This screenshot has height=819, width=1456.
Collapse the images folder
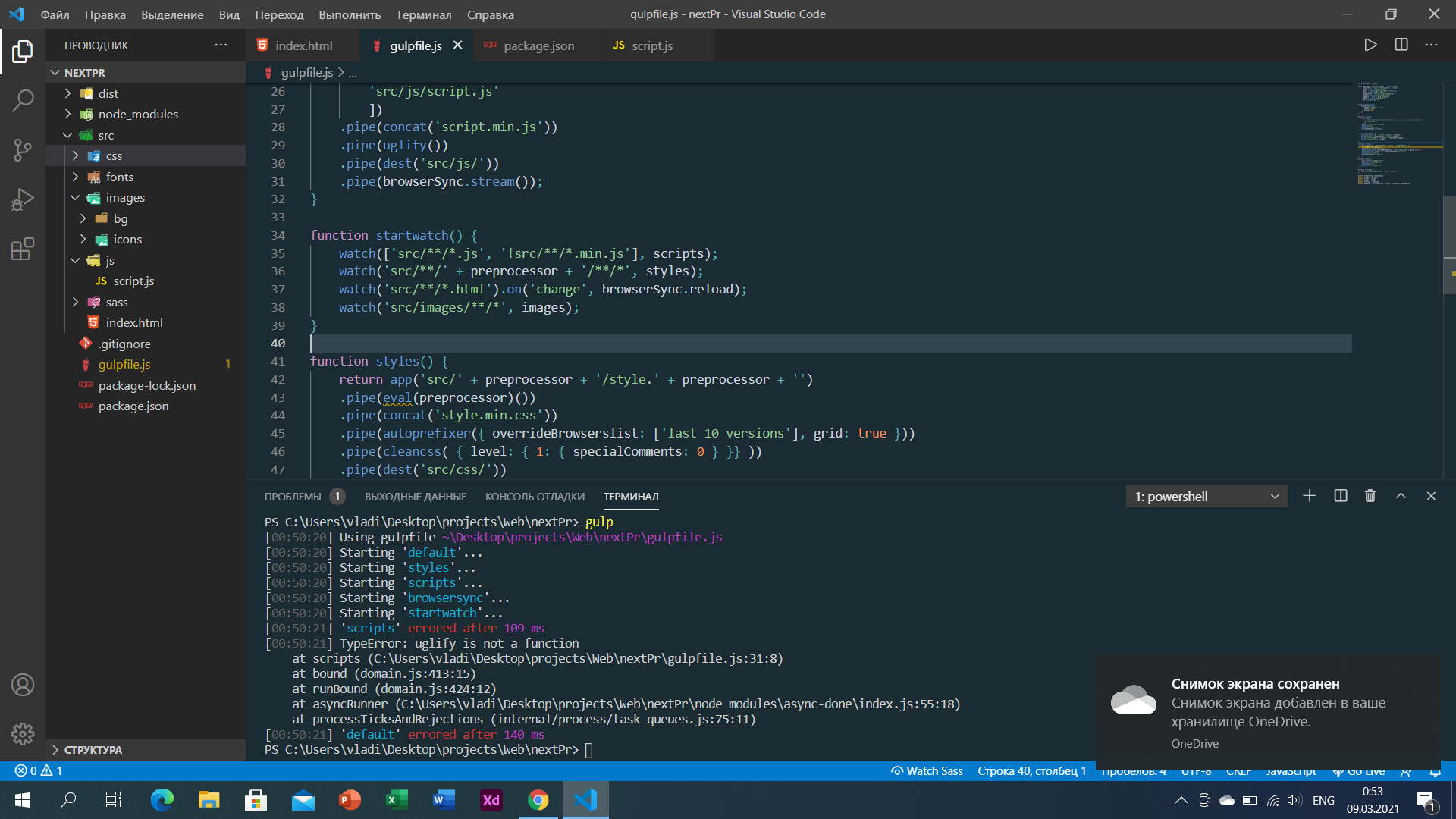146,197
